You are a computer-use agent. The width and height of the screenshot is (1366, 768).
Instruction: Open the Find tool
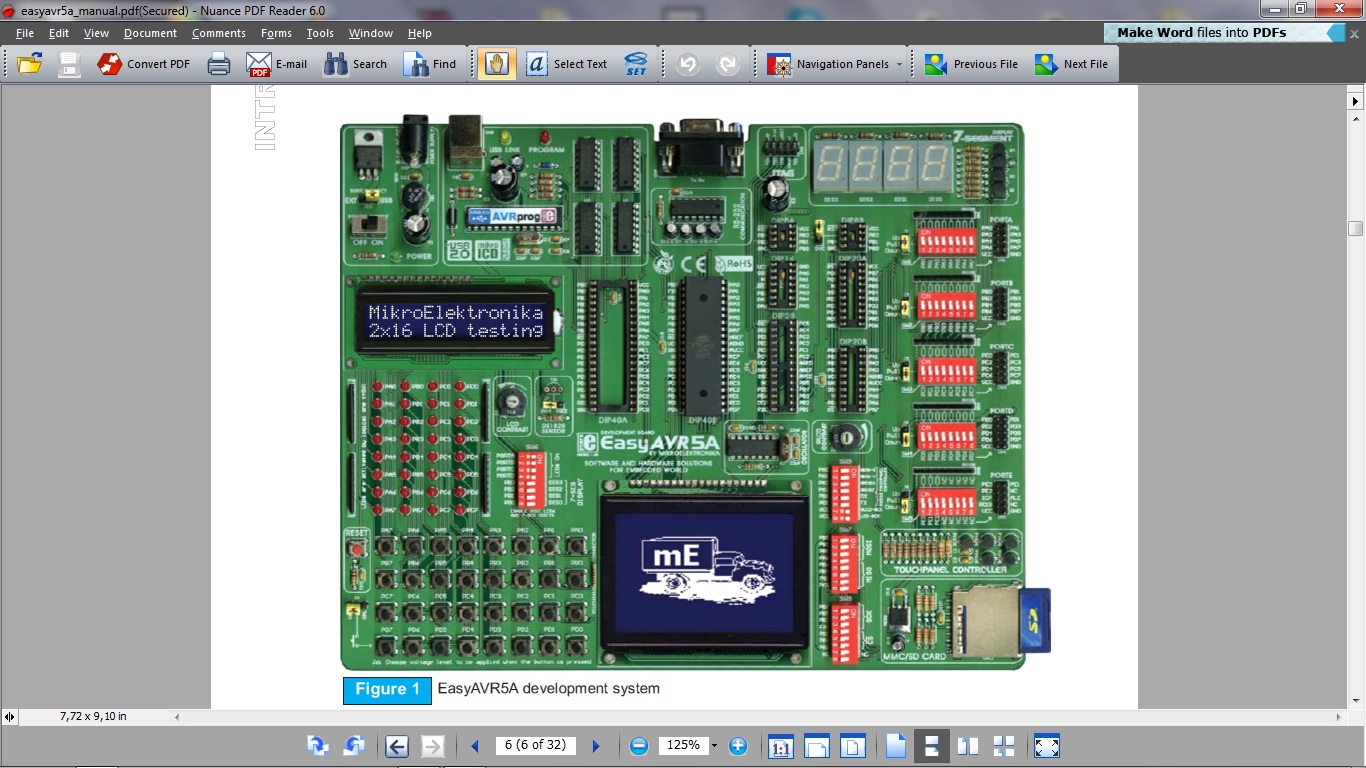430,64
